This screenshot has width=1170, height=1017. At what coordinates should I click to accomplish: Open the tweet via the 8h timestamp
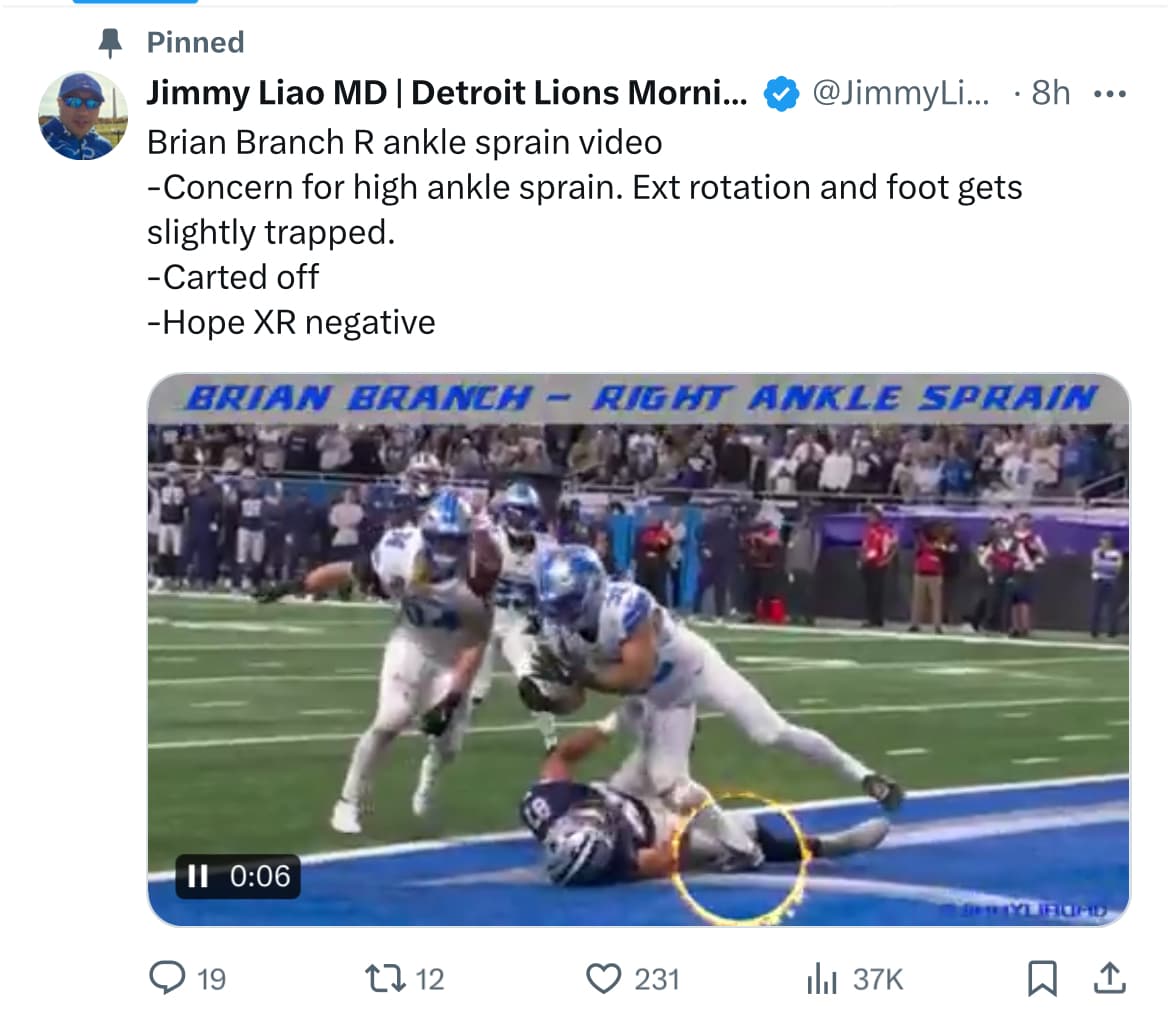(1050, 93)
